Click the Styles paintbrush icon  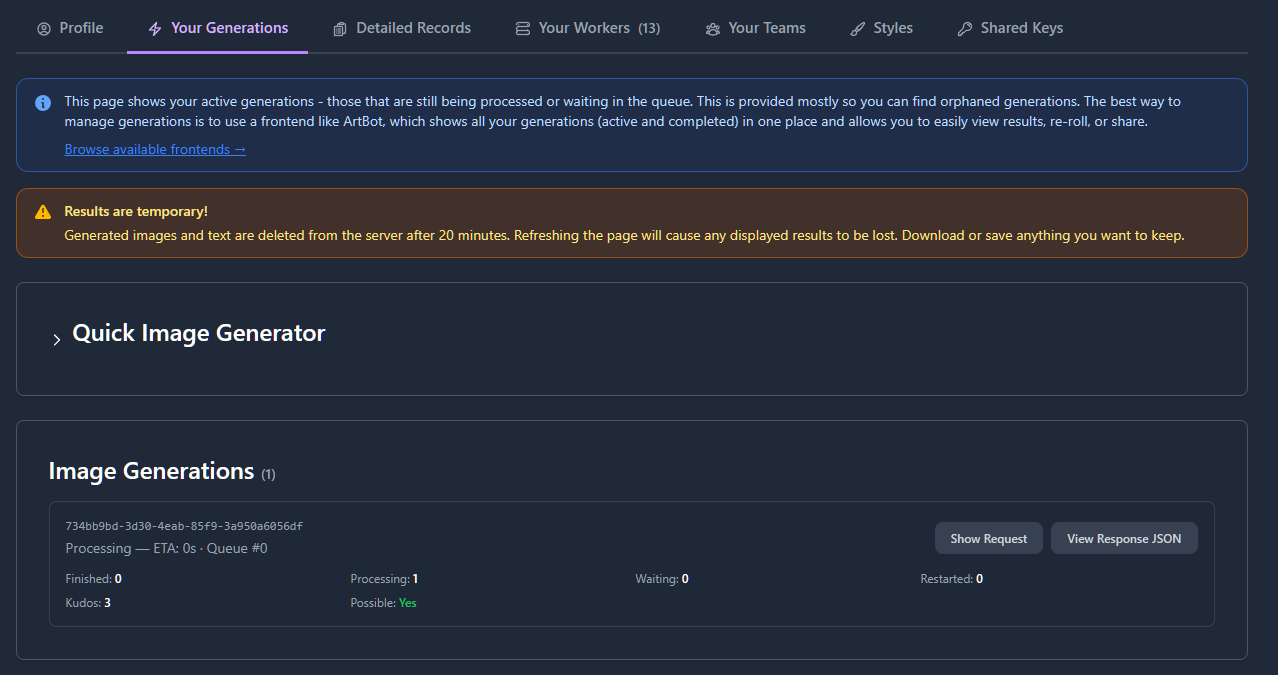click(x=857, y=29)
